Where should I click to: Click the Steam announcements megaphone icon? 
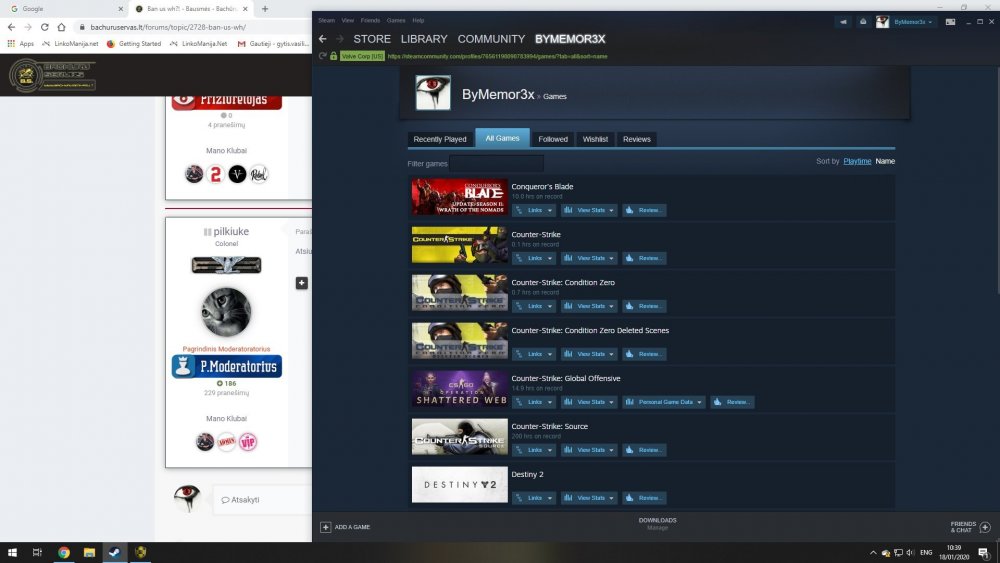(x=842, y=21)
